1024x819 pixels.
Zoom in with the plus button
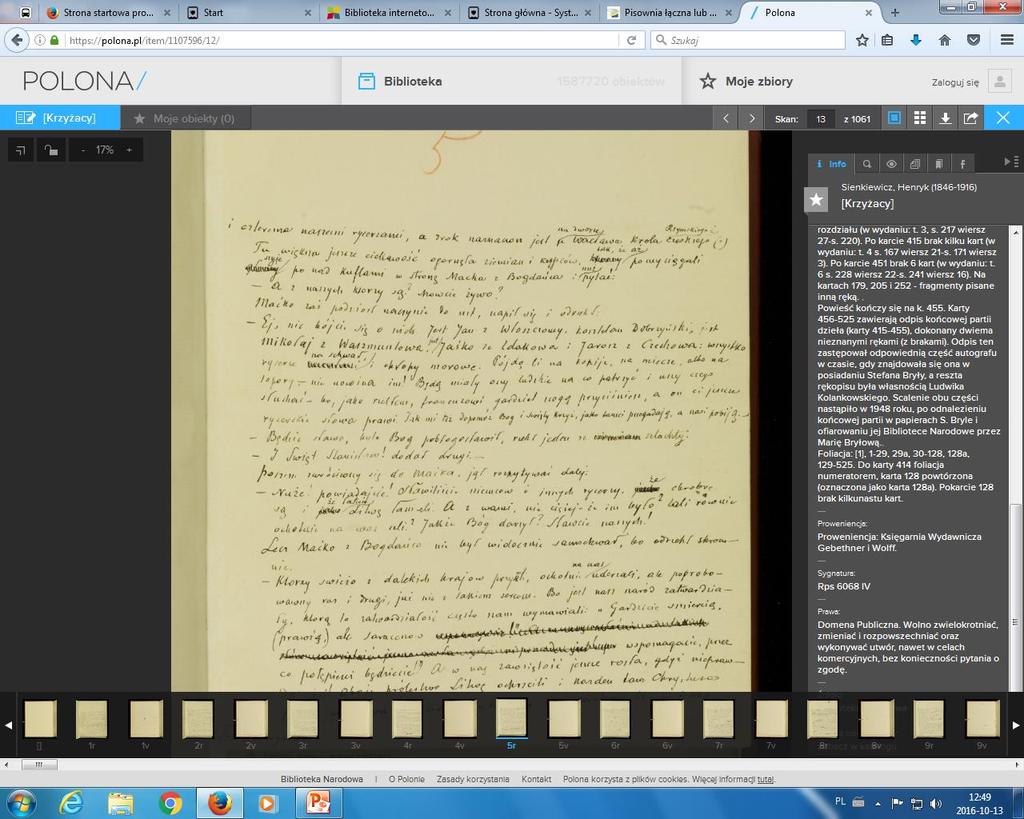pyautogui.click(x=129, y=150)
